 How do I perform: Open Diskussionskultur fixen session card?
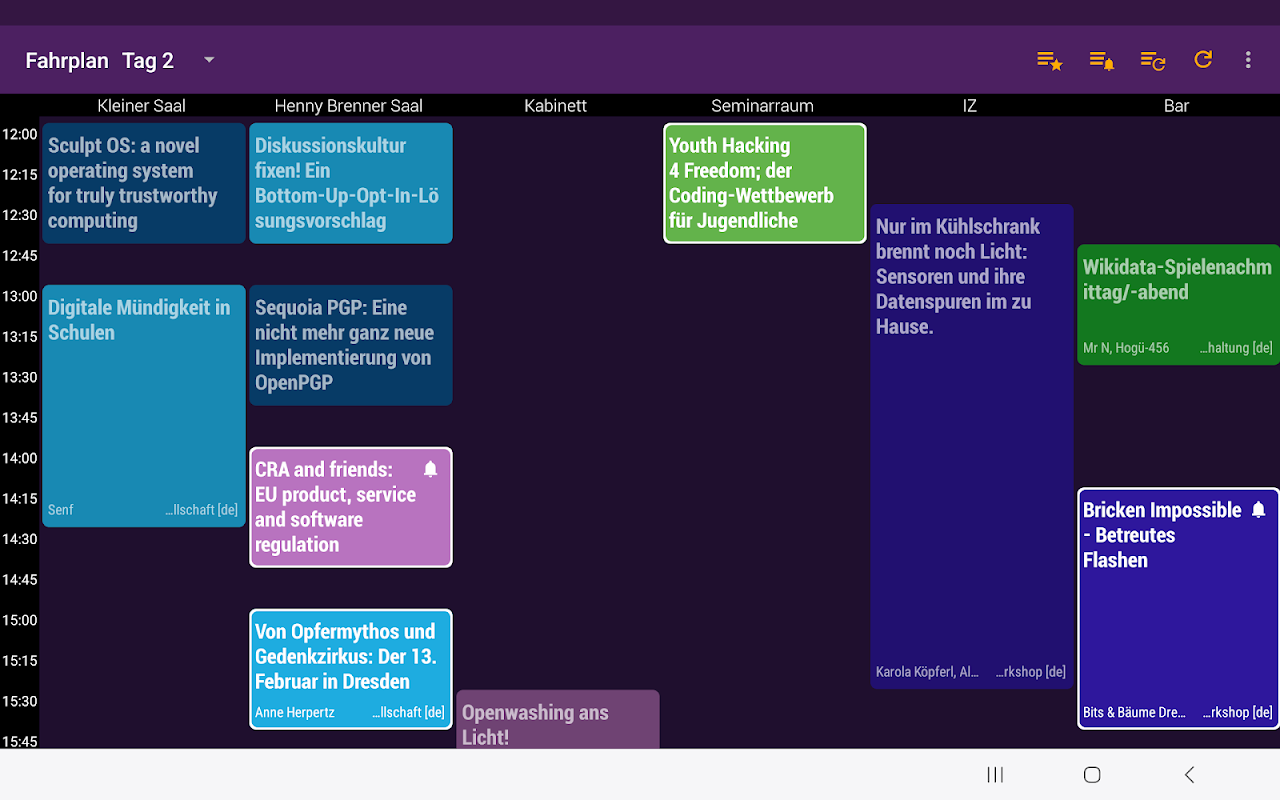351,183
